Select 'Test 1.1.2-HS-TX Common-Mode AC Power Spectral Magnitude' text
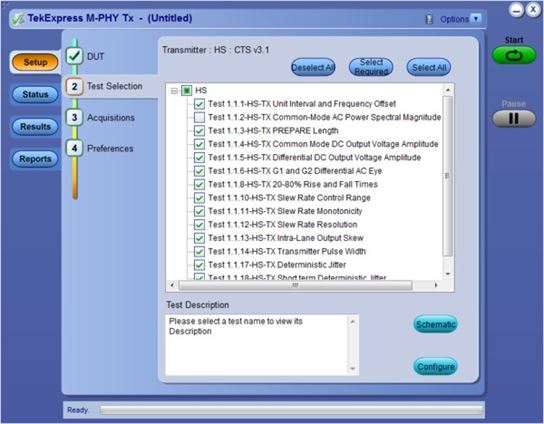The image size is (544, 424). pyautogui.click(x=324, y=117)
